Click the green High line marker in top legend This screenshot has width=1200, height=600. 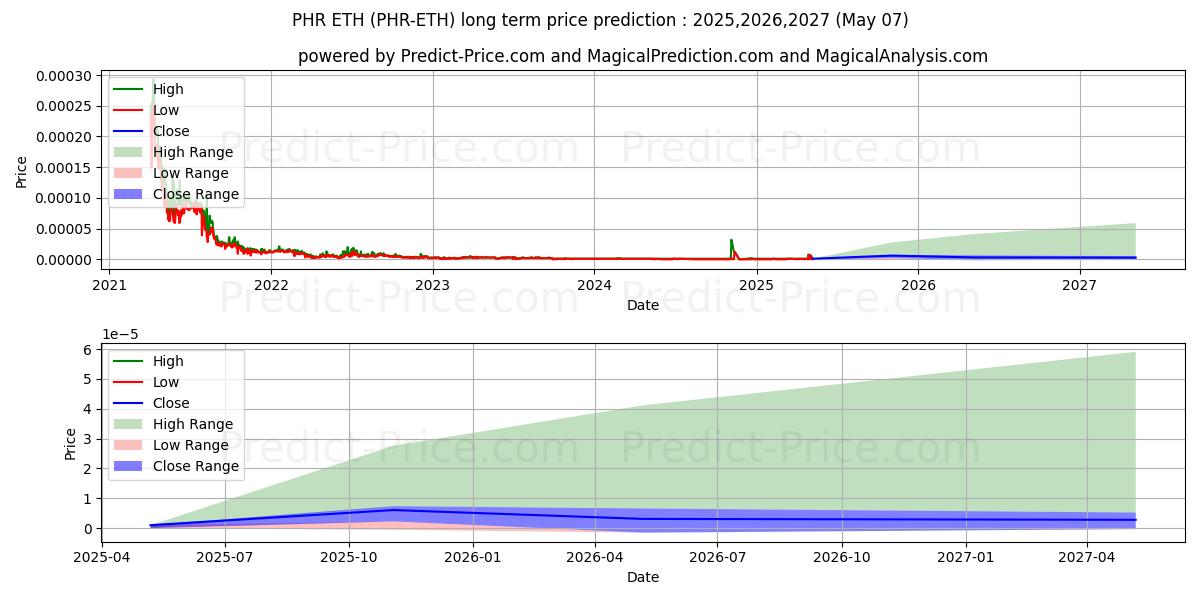(129, 89)
